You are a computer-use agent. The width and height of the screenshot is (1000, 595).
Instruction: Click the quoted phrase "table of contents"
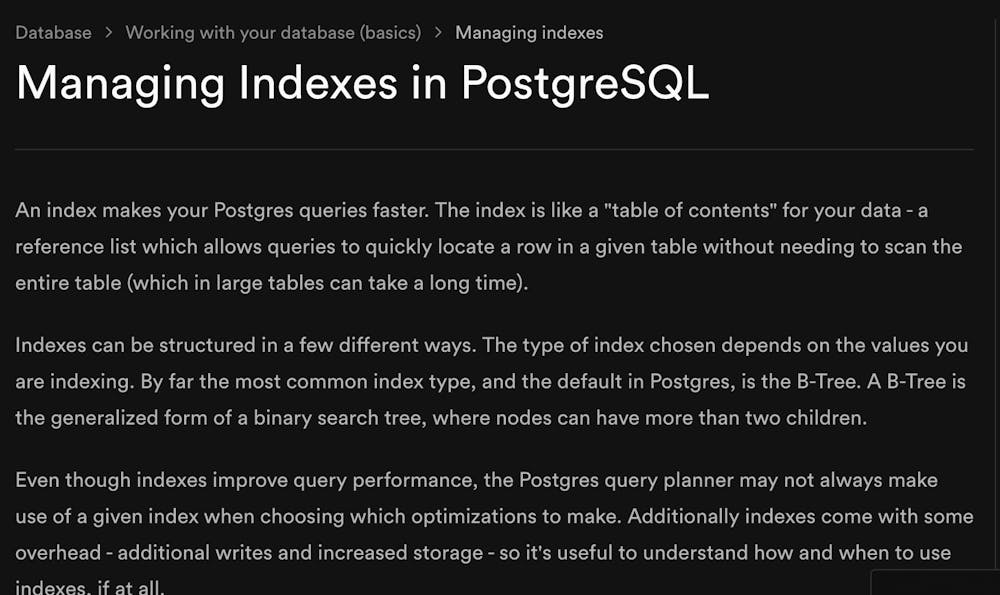pos(690,210)
